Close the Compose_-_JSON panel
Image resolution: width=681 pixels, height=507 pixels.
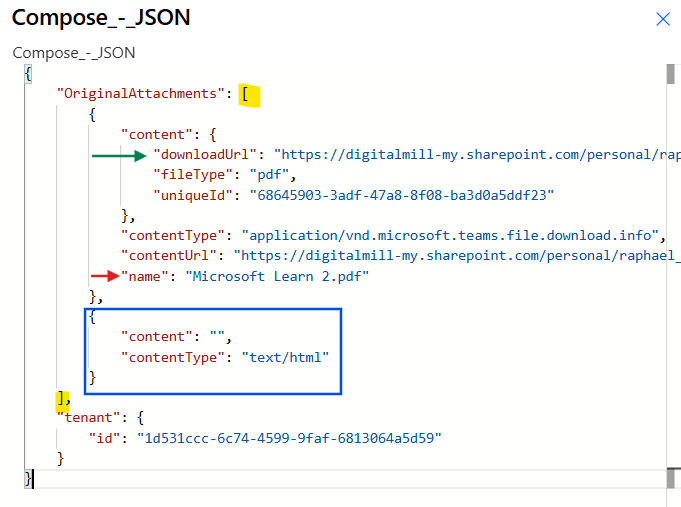(x=662, y=19)
